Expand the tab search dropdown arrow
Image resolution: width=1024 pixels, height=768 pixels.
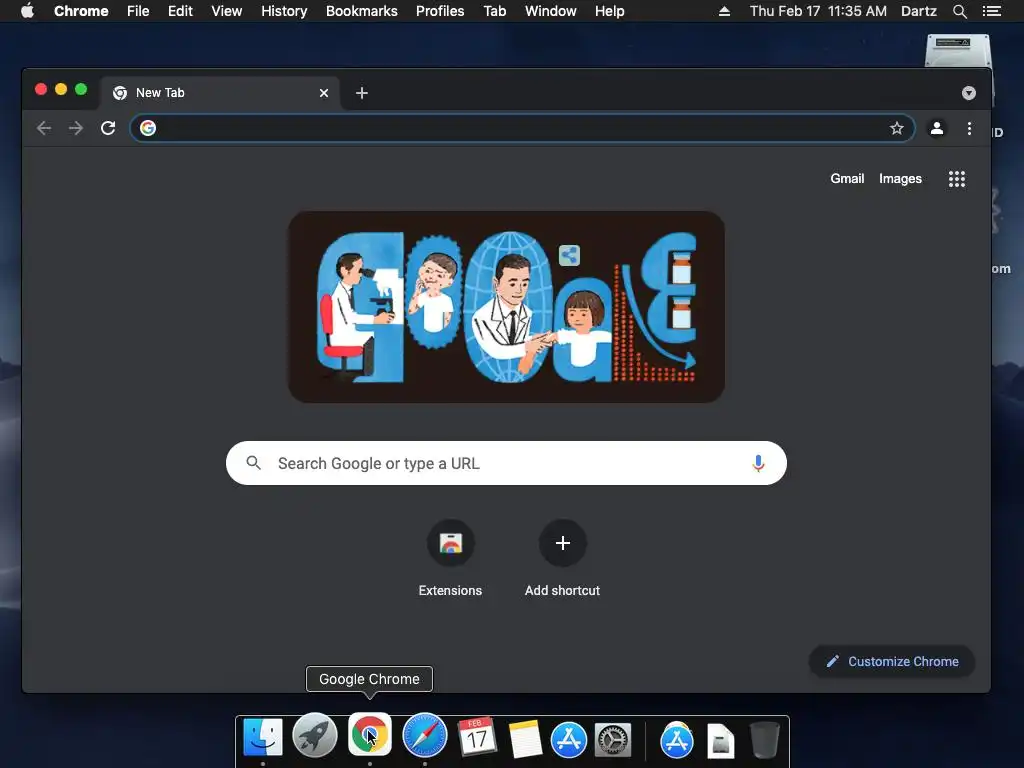coord(968,93)
